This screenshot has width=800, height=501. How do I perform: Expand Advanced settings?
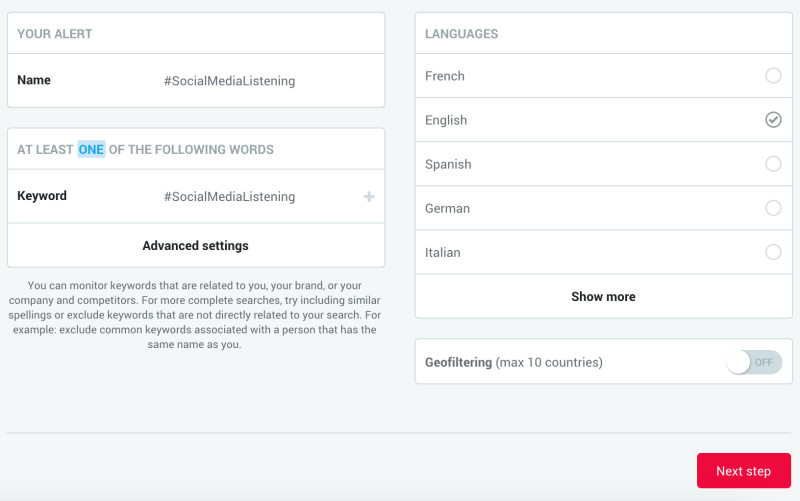coord(195,245)
